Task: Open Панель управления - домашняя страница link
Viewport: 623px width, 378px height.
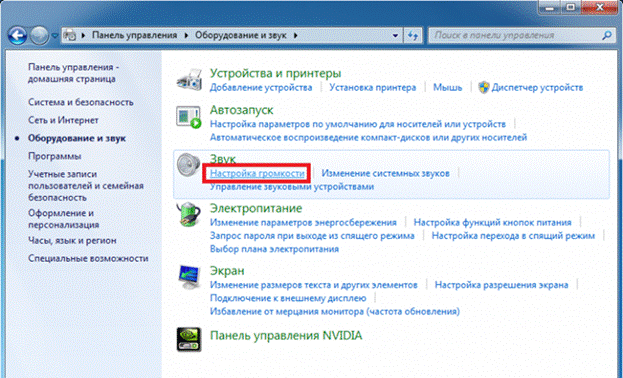Action: (73, 73)
